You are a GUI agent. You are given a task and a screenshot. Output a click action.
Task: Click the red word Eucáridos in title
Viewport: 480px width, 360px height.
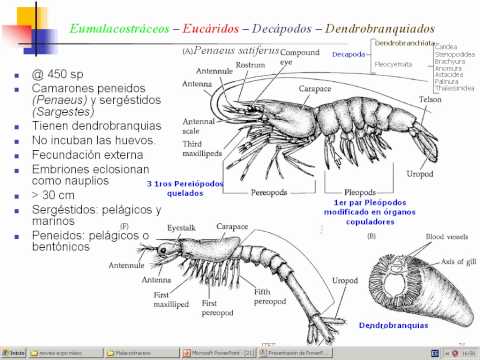point(211,29)
